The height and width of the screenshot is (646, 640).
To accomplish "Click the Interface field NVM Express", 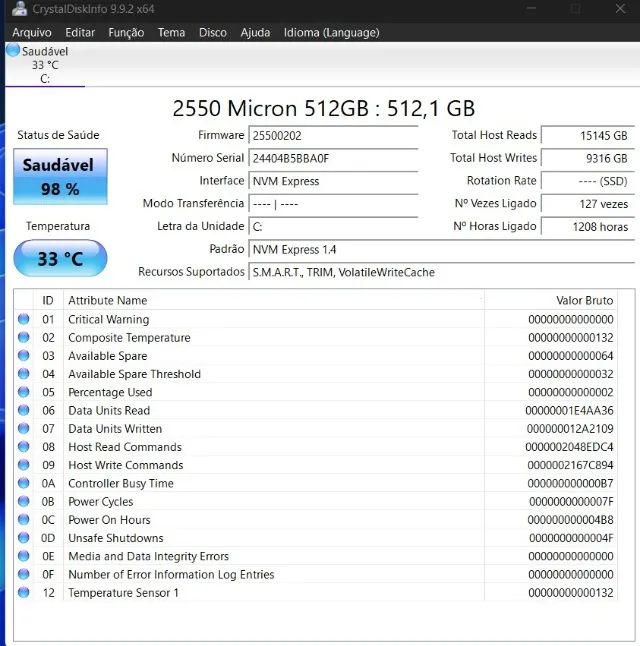I will point(333,181).
